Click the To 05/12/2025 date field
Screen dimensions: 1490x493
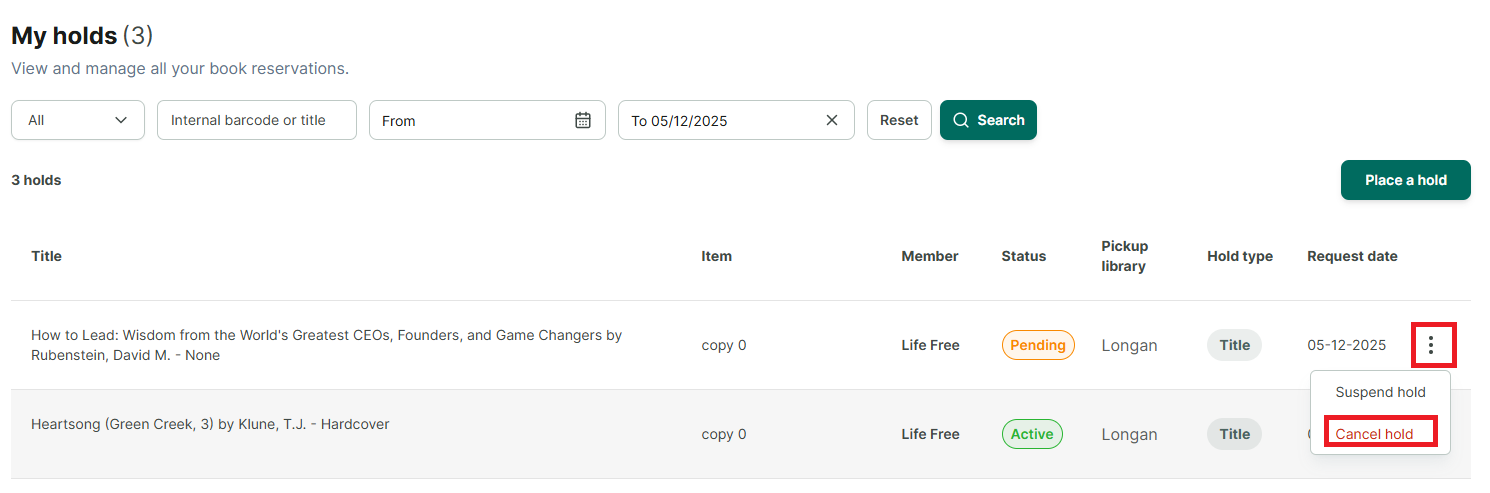[736, 120]
